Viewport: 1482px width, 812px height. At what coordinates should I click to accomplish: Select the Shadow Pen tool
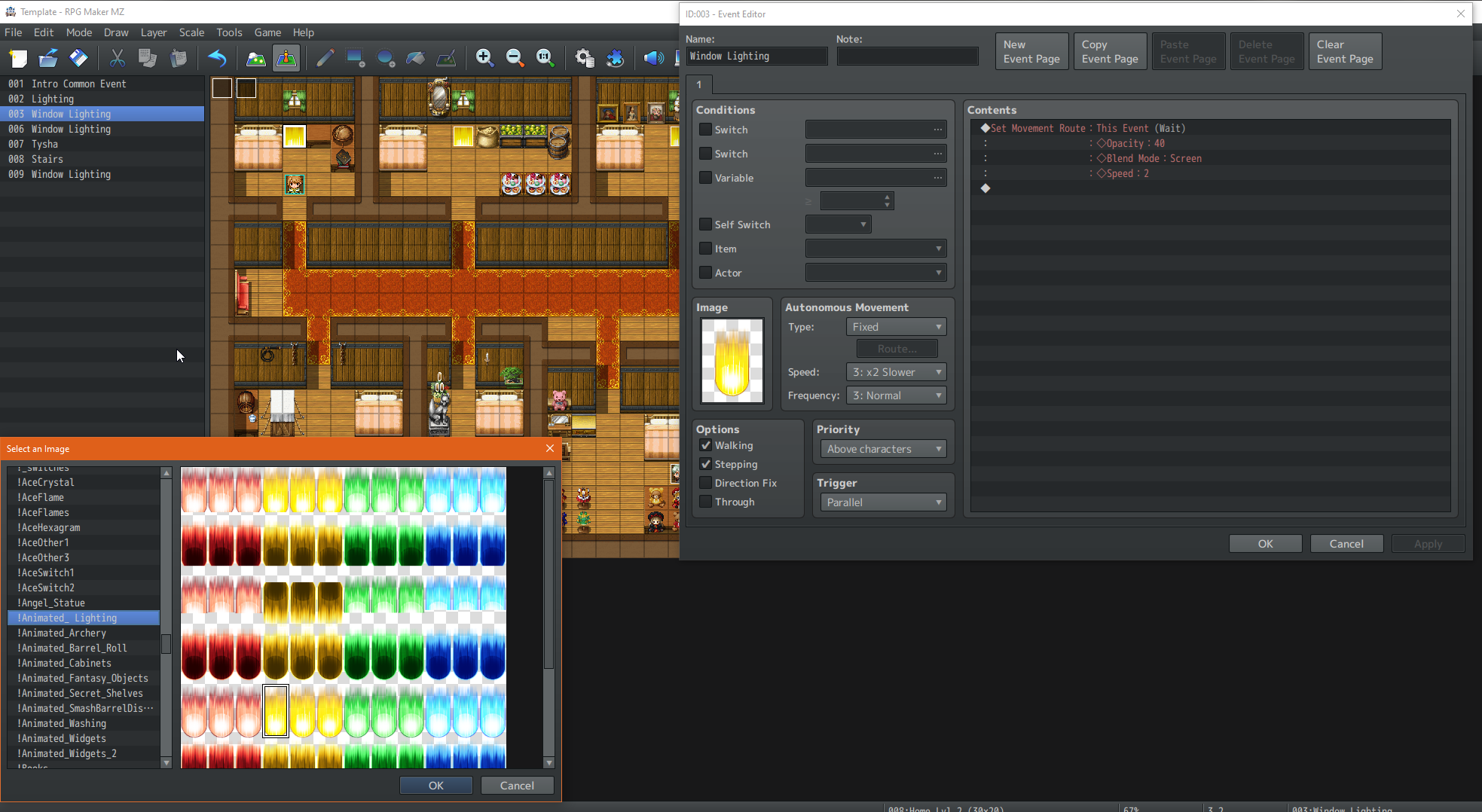tap(446, 58)
